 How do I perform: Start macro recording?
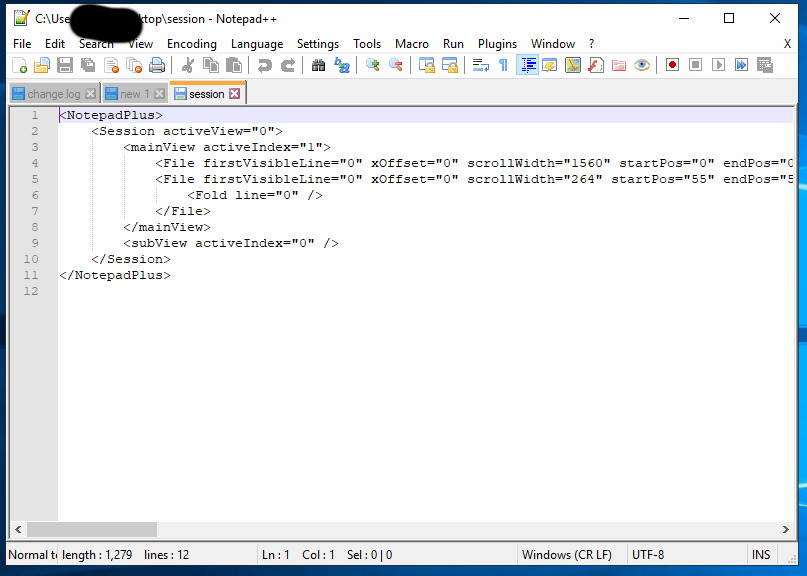tap(672, 64)
